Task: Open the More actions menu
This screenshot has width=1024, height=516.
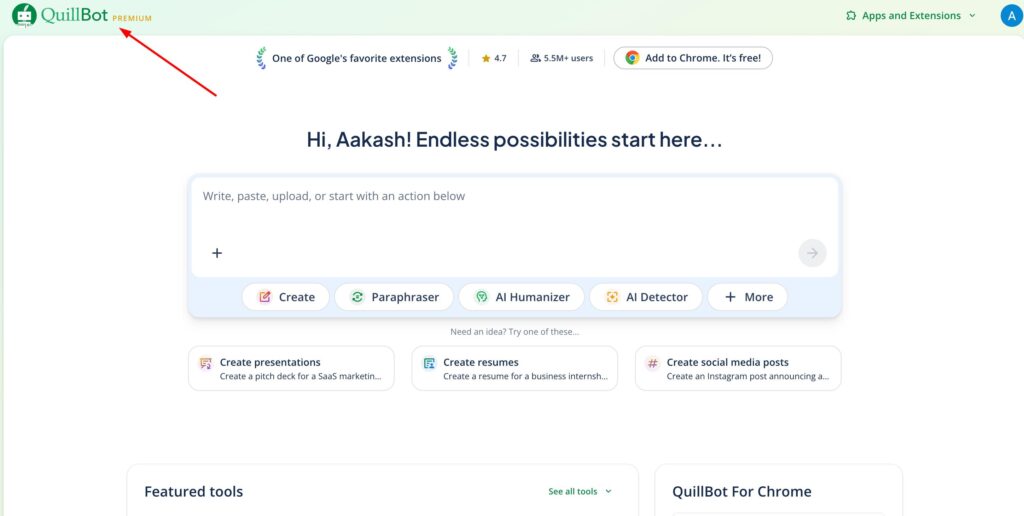Action: 747,297
